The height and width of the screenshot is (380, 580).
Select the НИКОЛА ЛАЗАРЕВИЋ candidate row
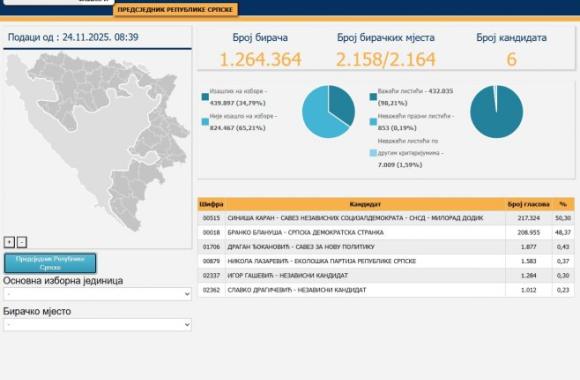coord(386,261)
